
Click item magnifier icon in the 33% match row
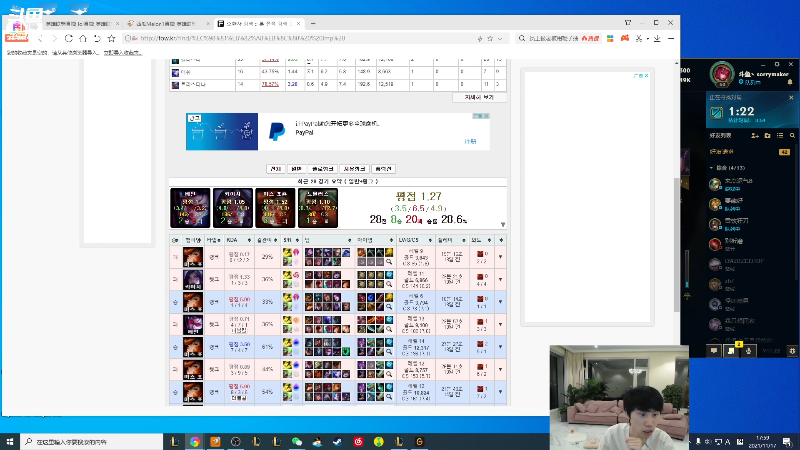tap(389, 307)
